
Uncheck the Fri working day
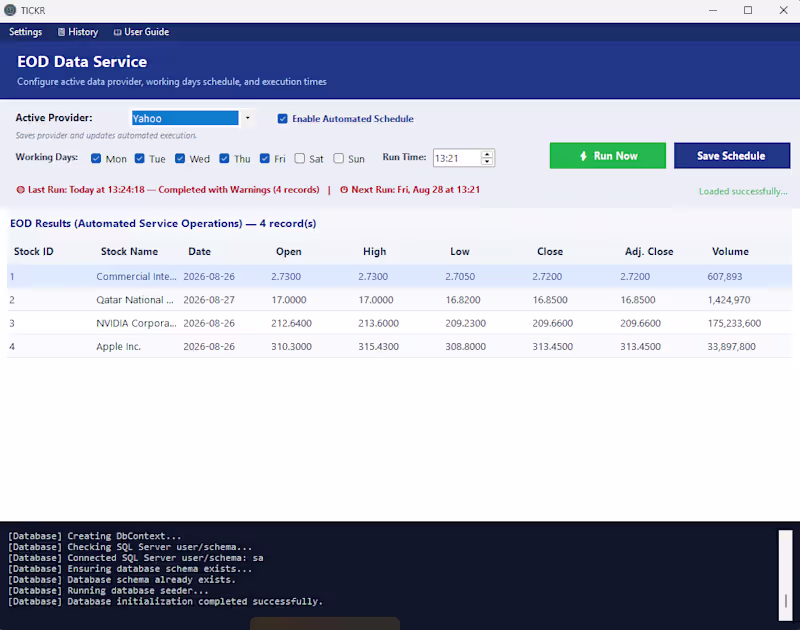pos(264,159)
